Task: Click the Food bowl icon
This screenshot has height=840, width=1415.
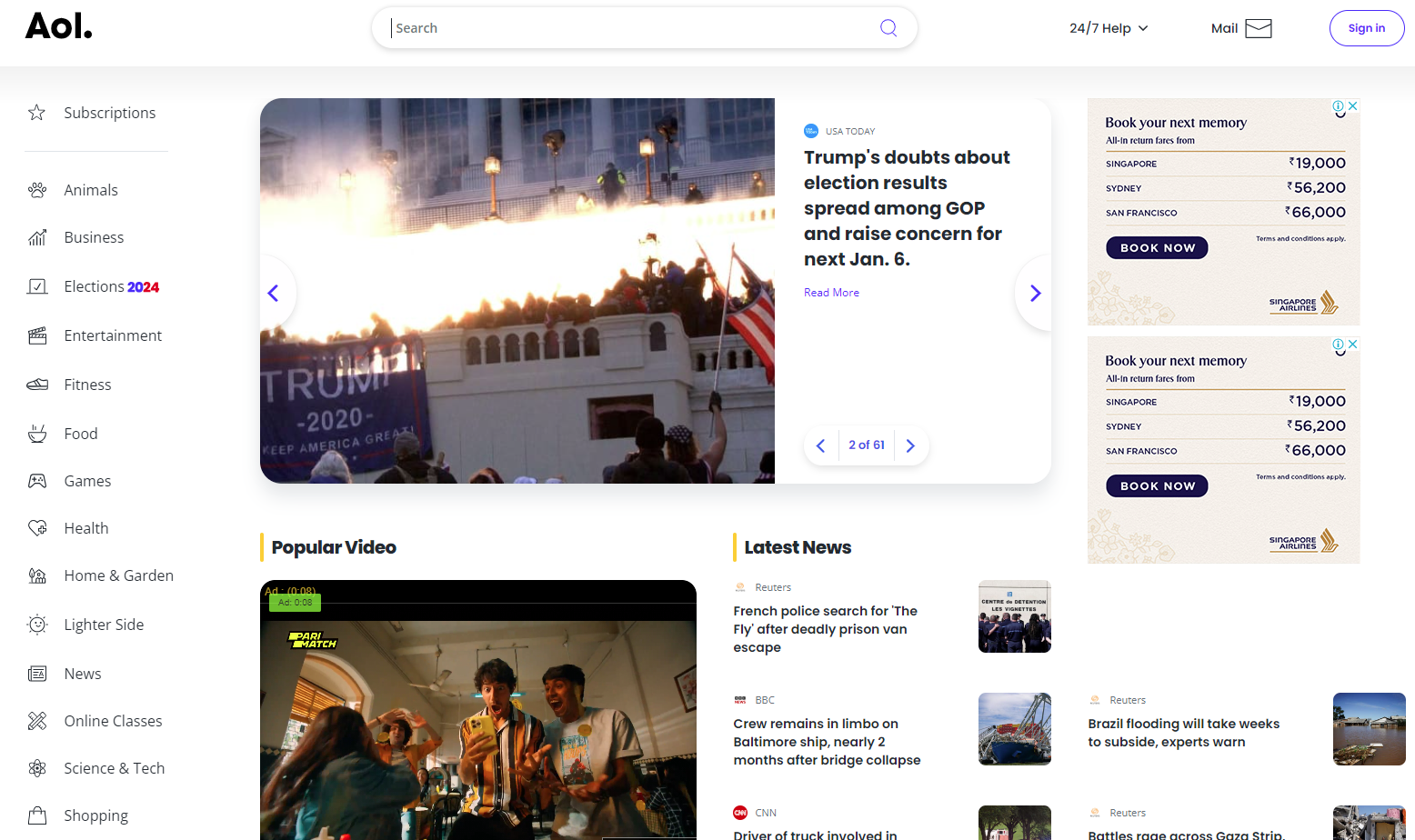Action: pyautogui.click(x=36, y=434)
